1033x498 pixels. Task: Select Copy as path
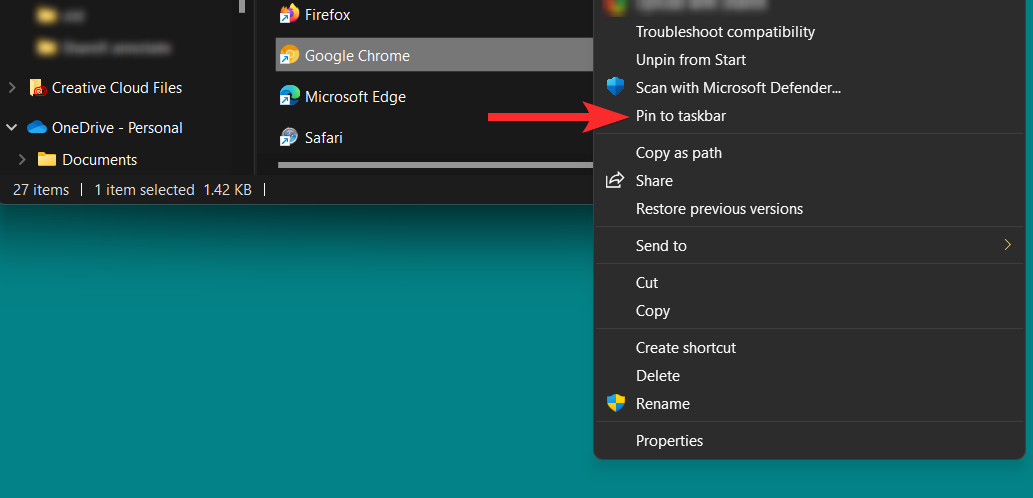point(679,153)
